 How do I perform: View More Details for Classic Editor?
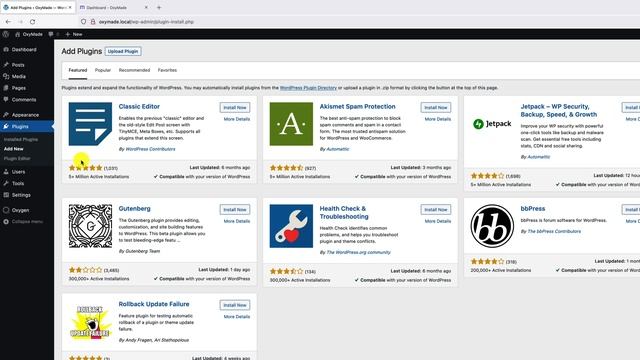pos(237,119)
